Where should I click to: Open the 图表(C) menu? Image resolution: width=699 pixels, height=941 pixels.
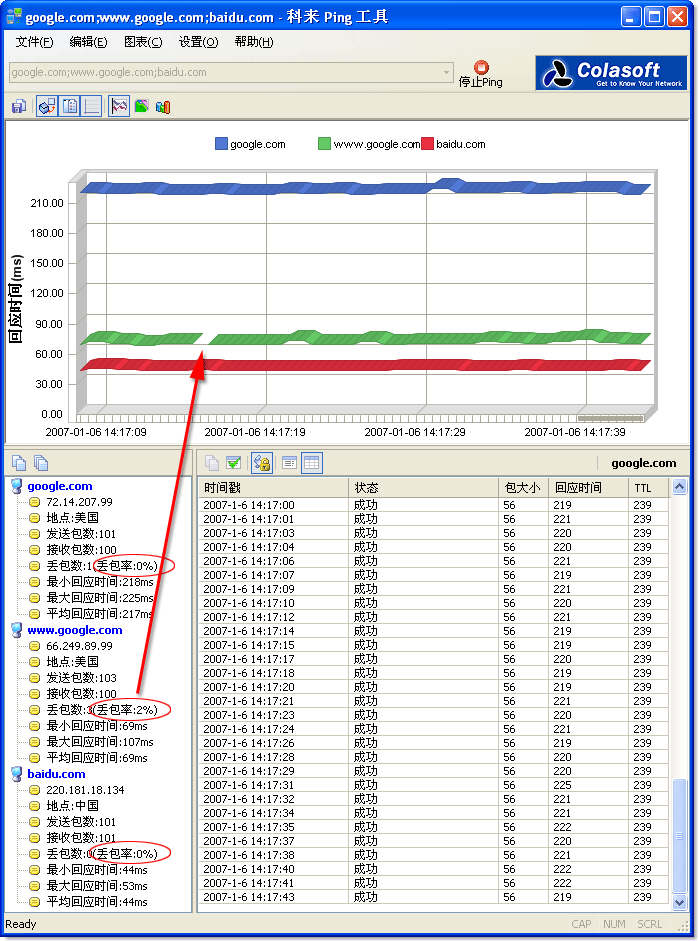[x=143, y=42]
